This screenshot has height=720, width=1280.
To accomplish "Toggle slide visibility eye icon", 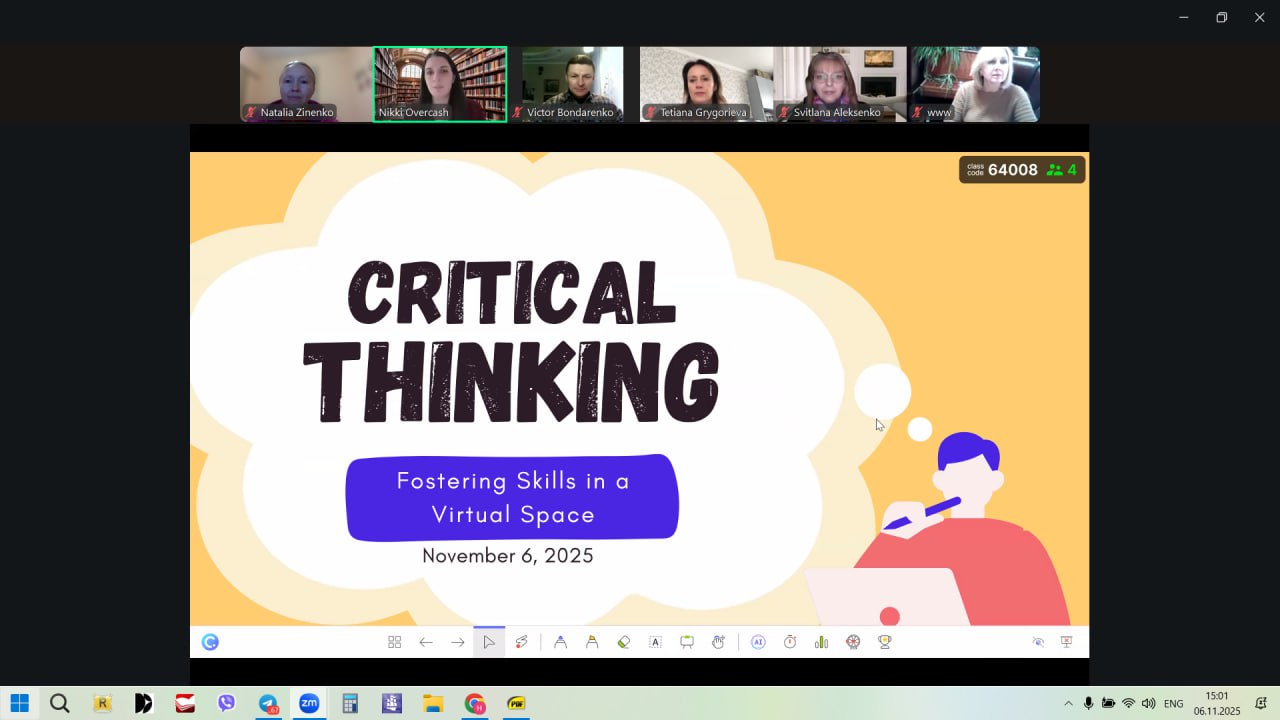I will tap(1038, 642).
